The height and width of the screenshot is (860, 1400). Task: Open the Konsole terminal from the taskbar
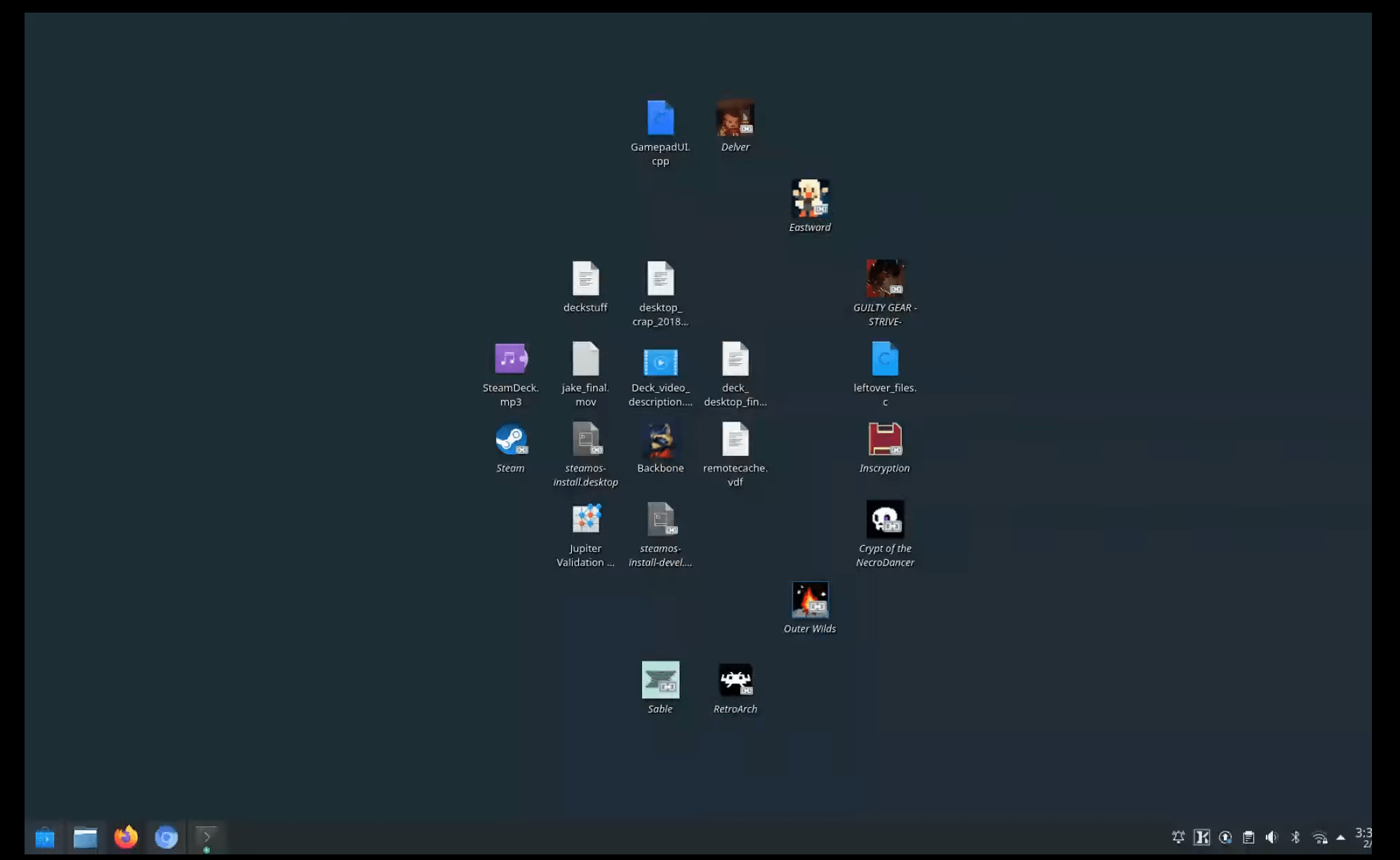click(x=208, y=837)
